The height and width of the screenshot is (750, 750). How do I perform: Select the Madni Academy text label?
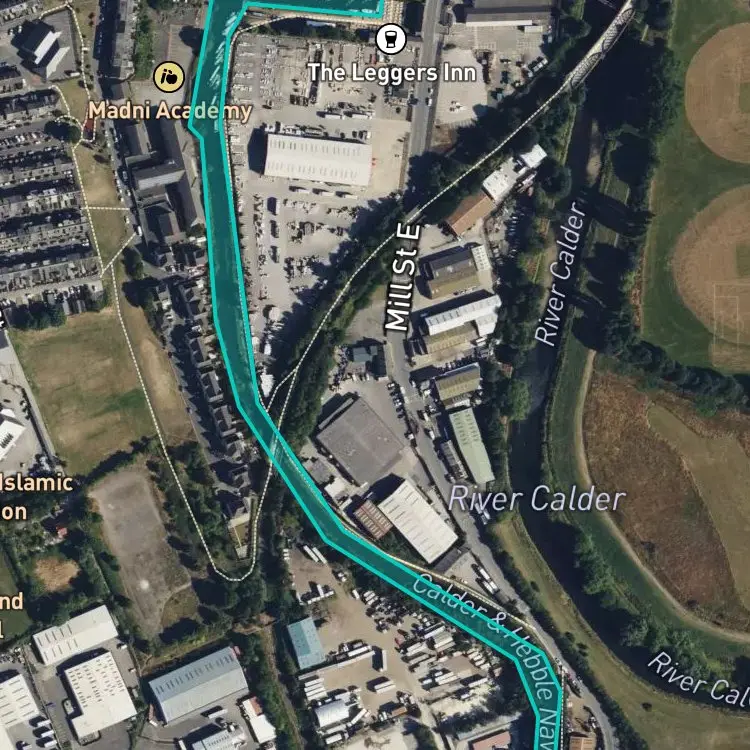tap(170, 111)
